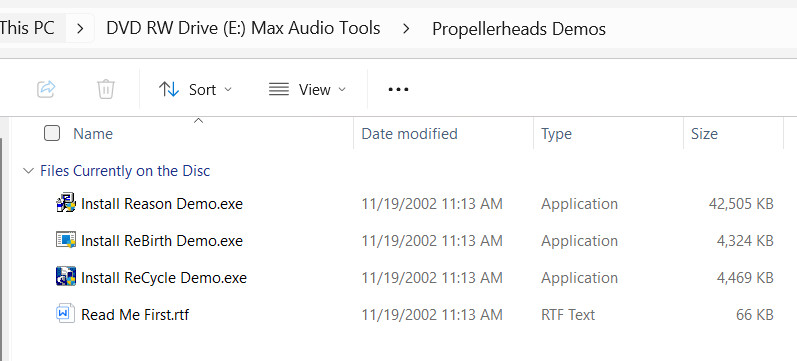Sort by the Type column header
Screen dimensions: 797x361
556,134
